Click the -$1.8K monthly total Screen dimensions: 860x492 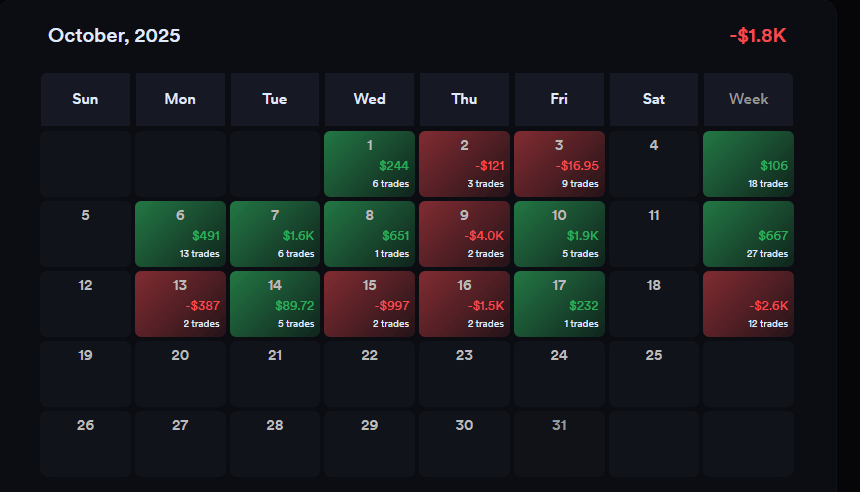tap(758, 36)
